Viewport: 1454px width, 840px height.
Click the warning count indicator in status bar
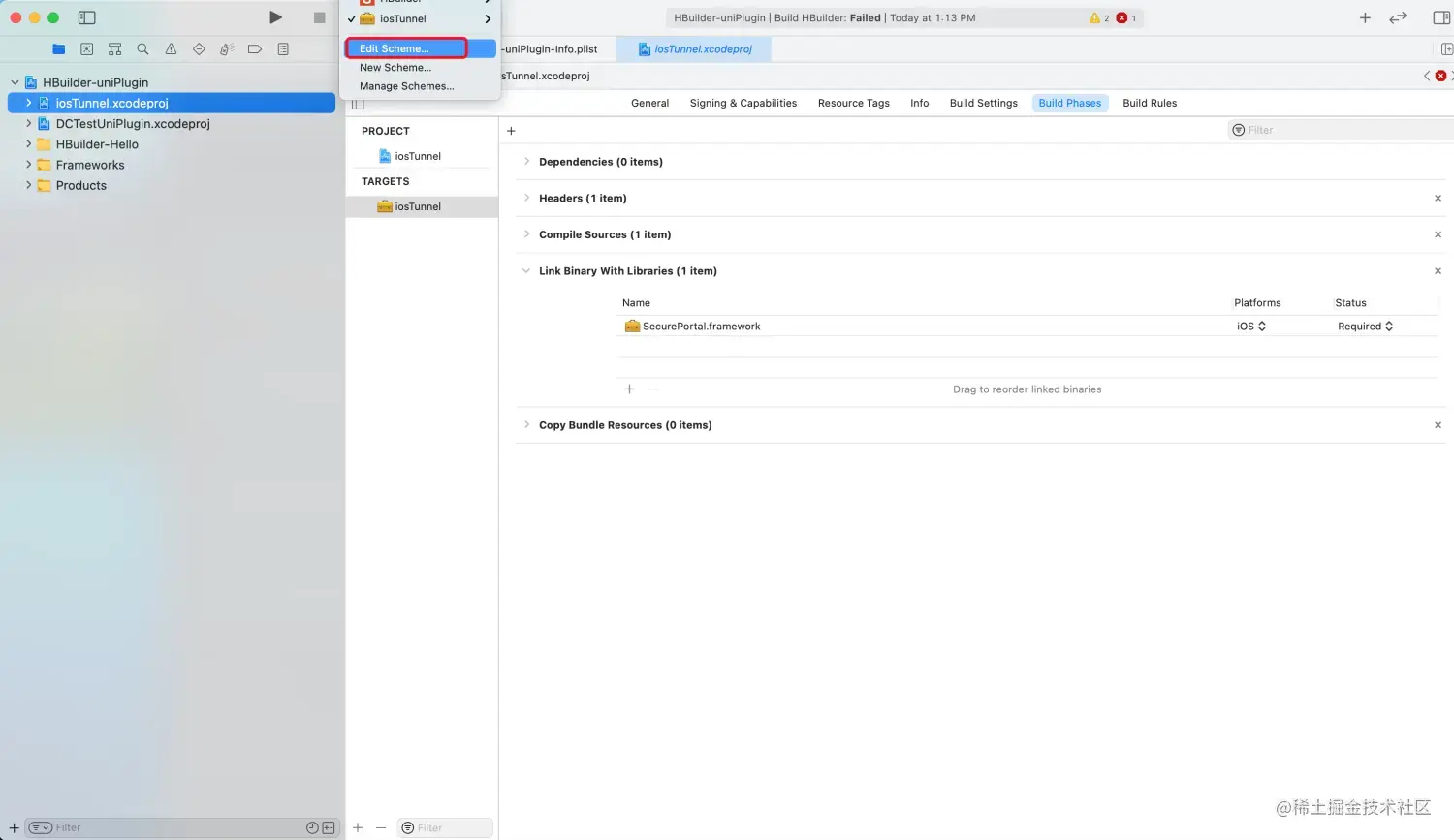tap(1099, 17)
